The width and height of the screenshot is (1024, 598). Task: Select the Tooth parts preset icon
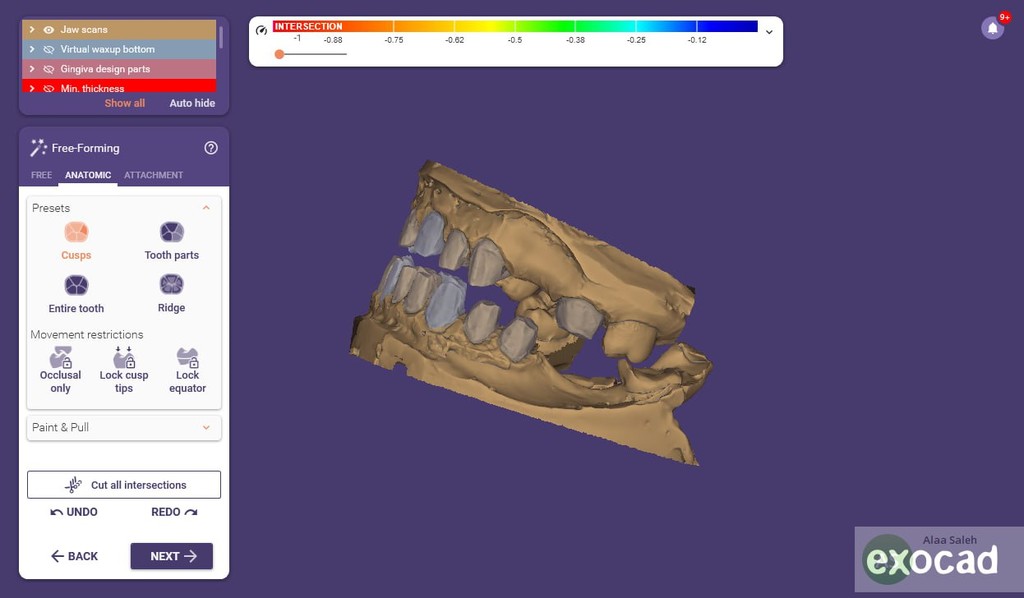pos(172,232)
